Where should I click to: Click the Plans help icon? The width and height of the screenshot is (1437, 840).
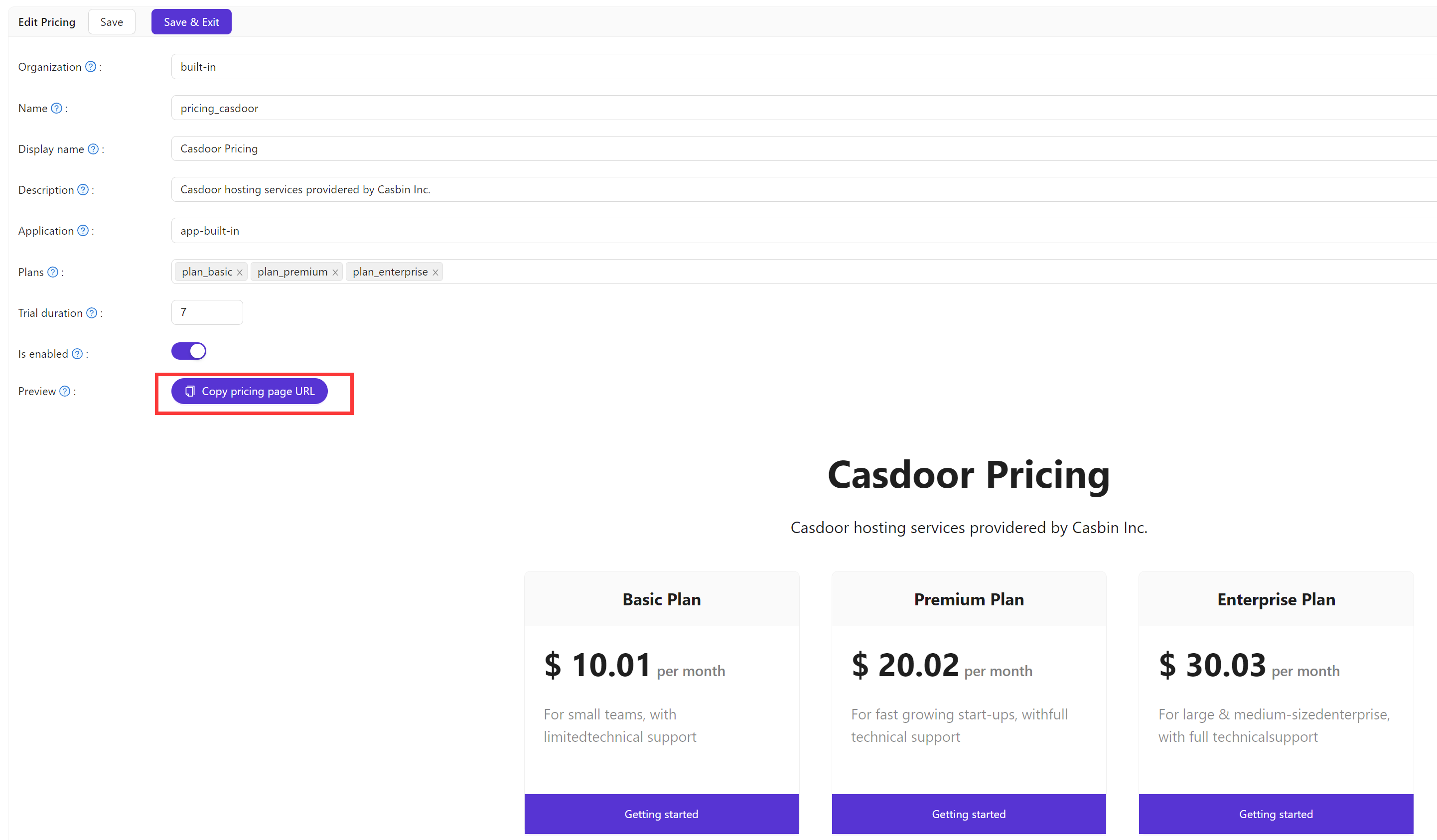54,272
